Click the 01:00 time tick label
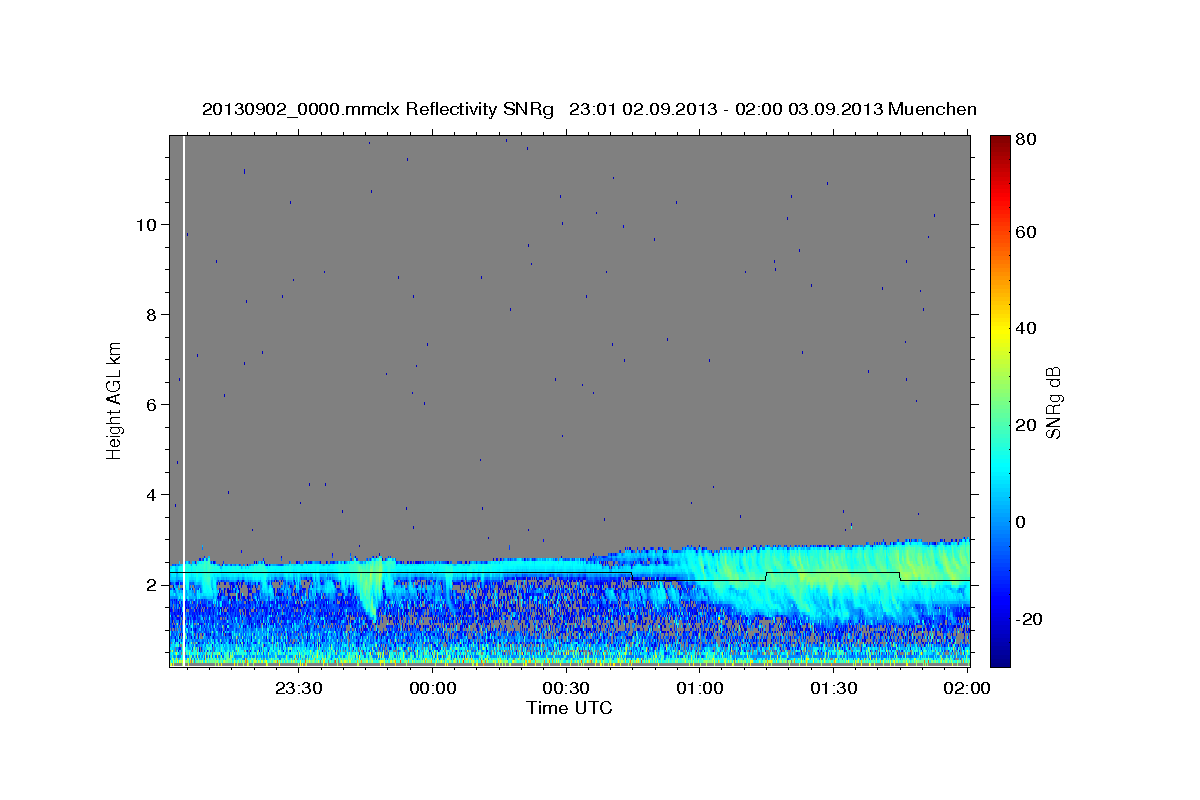This screenshot has height=800, width=1200. coord(700,689)
